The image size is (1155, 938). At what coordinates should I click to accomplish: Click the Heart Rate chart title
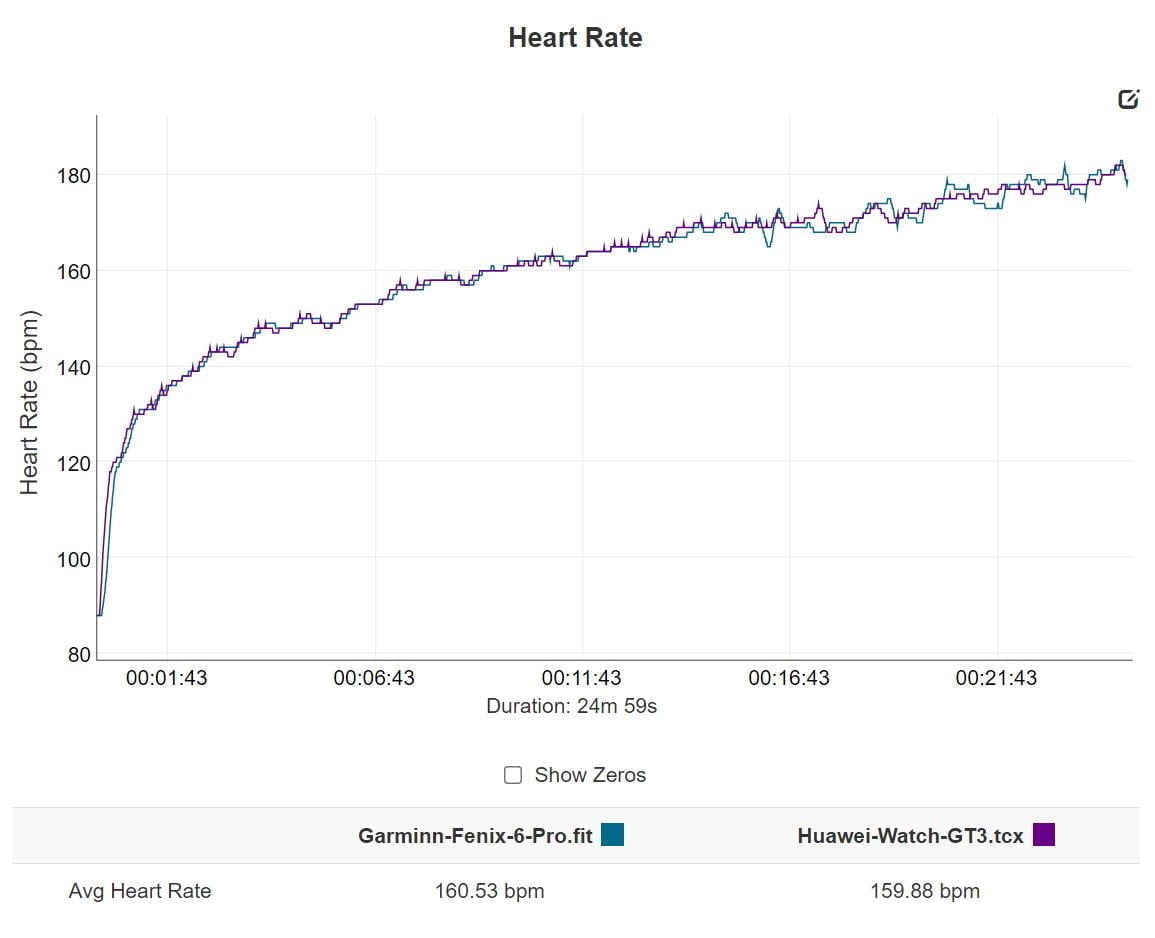click(575, 38)
